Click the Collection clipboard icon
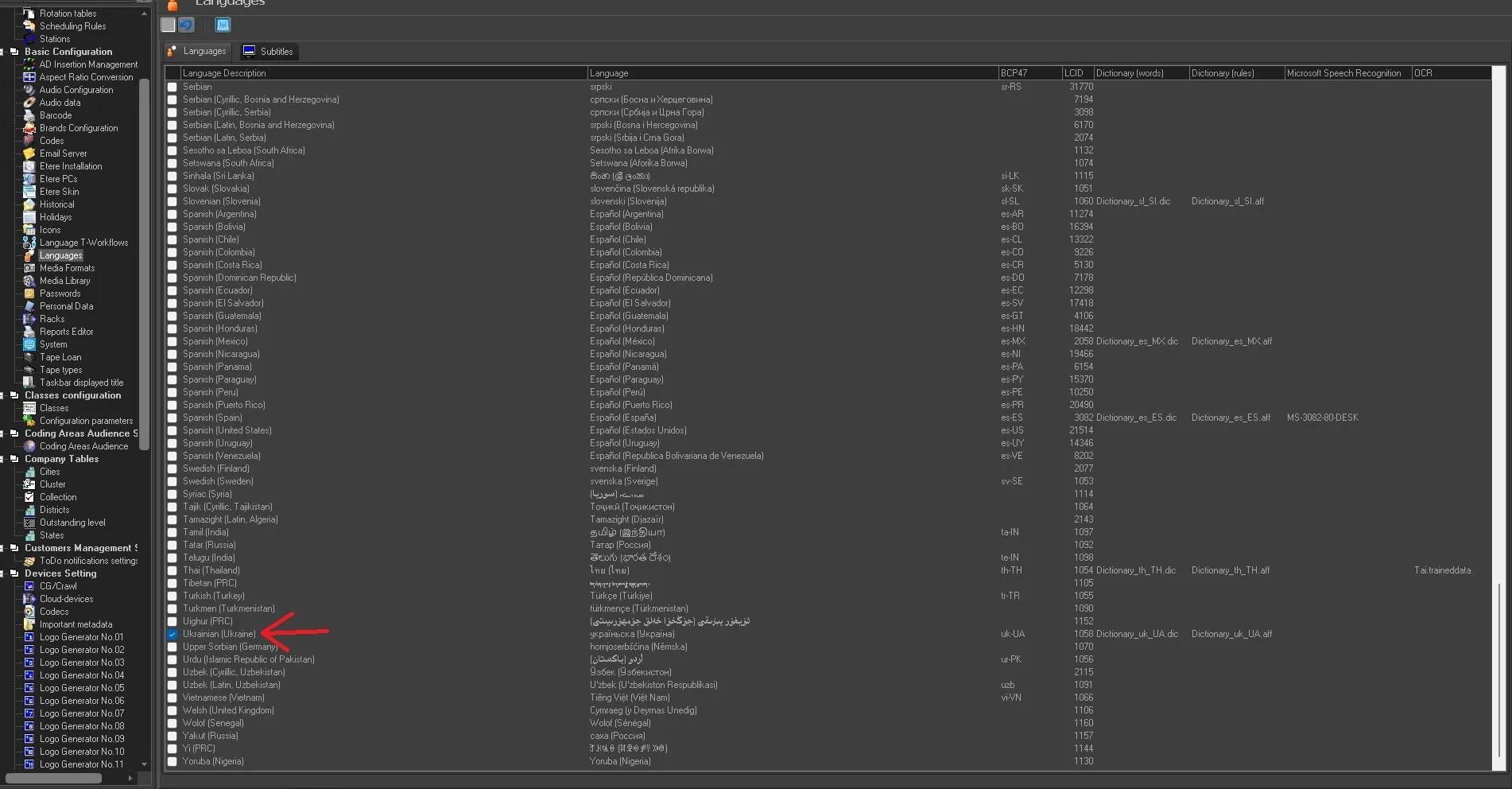Image resolution: width=1512 pixels, height=789 pixels. [x=29, y=497]
